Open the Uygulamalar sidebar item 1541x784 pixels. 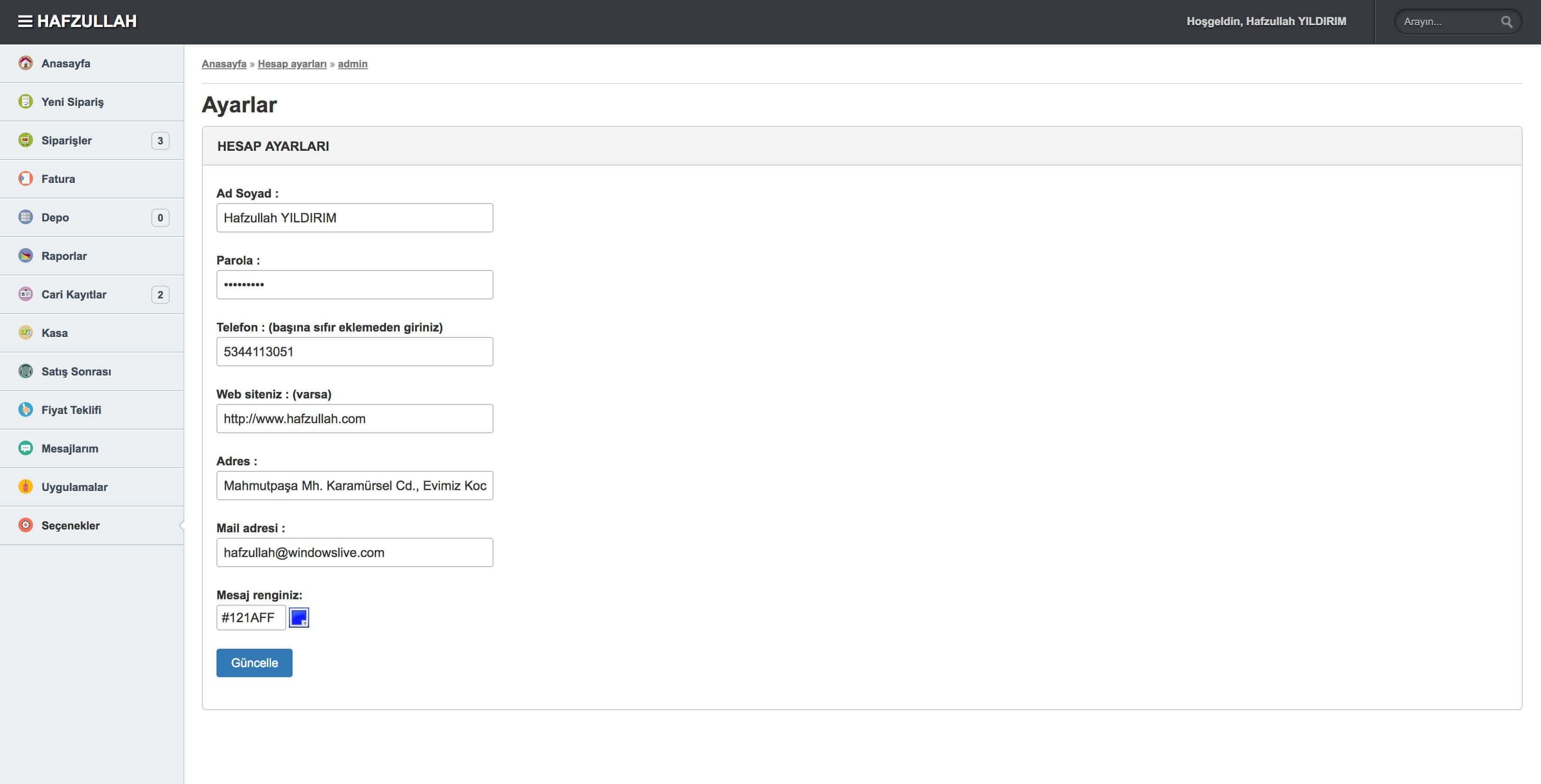point(74,487)
